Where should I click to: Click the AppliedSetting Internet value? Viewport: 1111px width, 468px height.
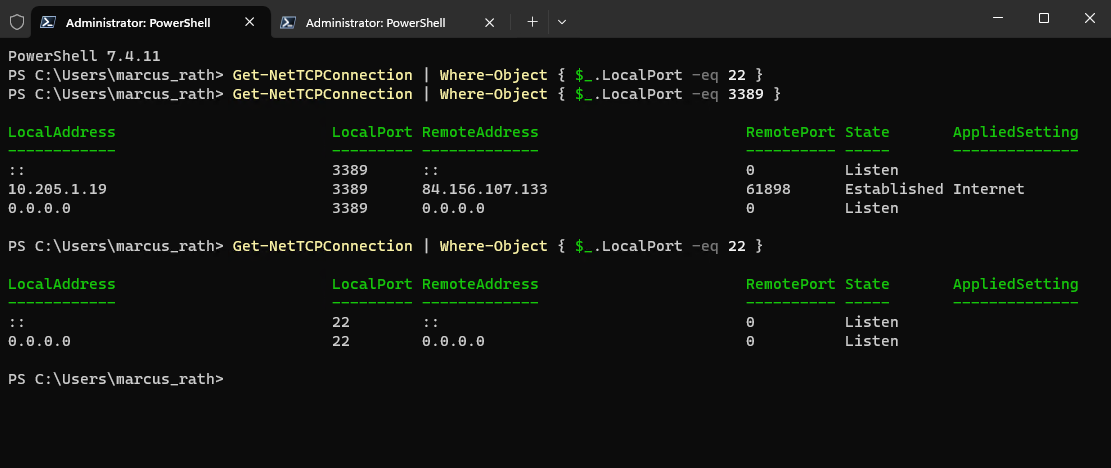click(x=988, y=189)
